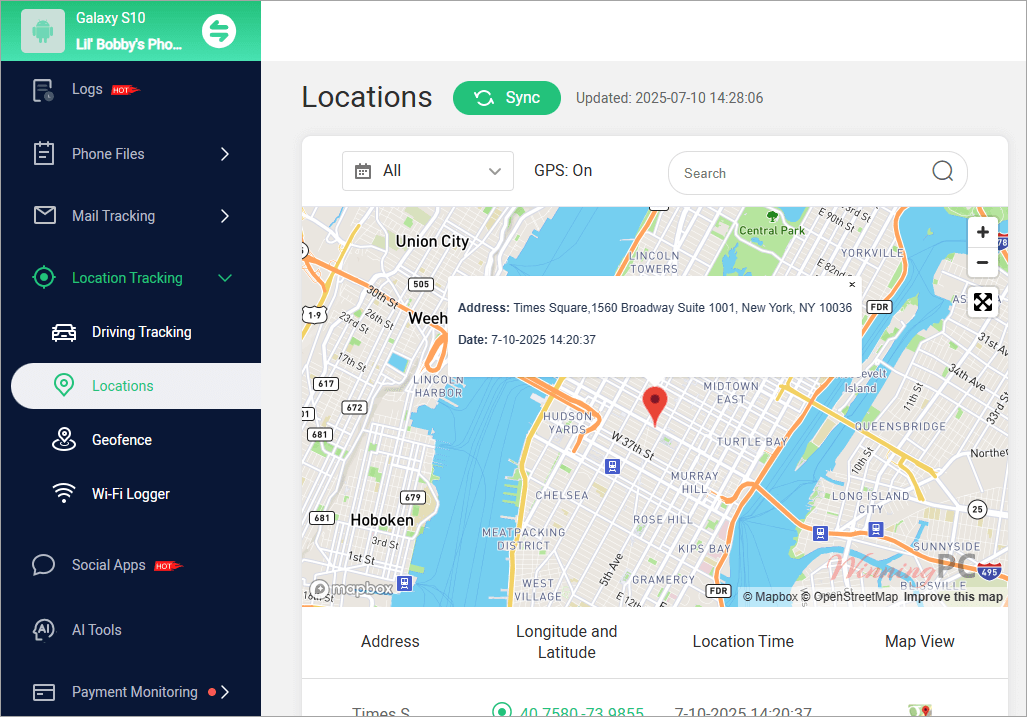This screenshot has width=1027, height=717.
Task: Click the Android device avatar icon
Action: (43, 31)
